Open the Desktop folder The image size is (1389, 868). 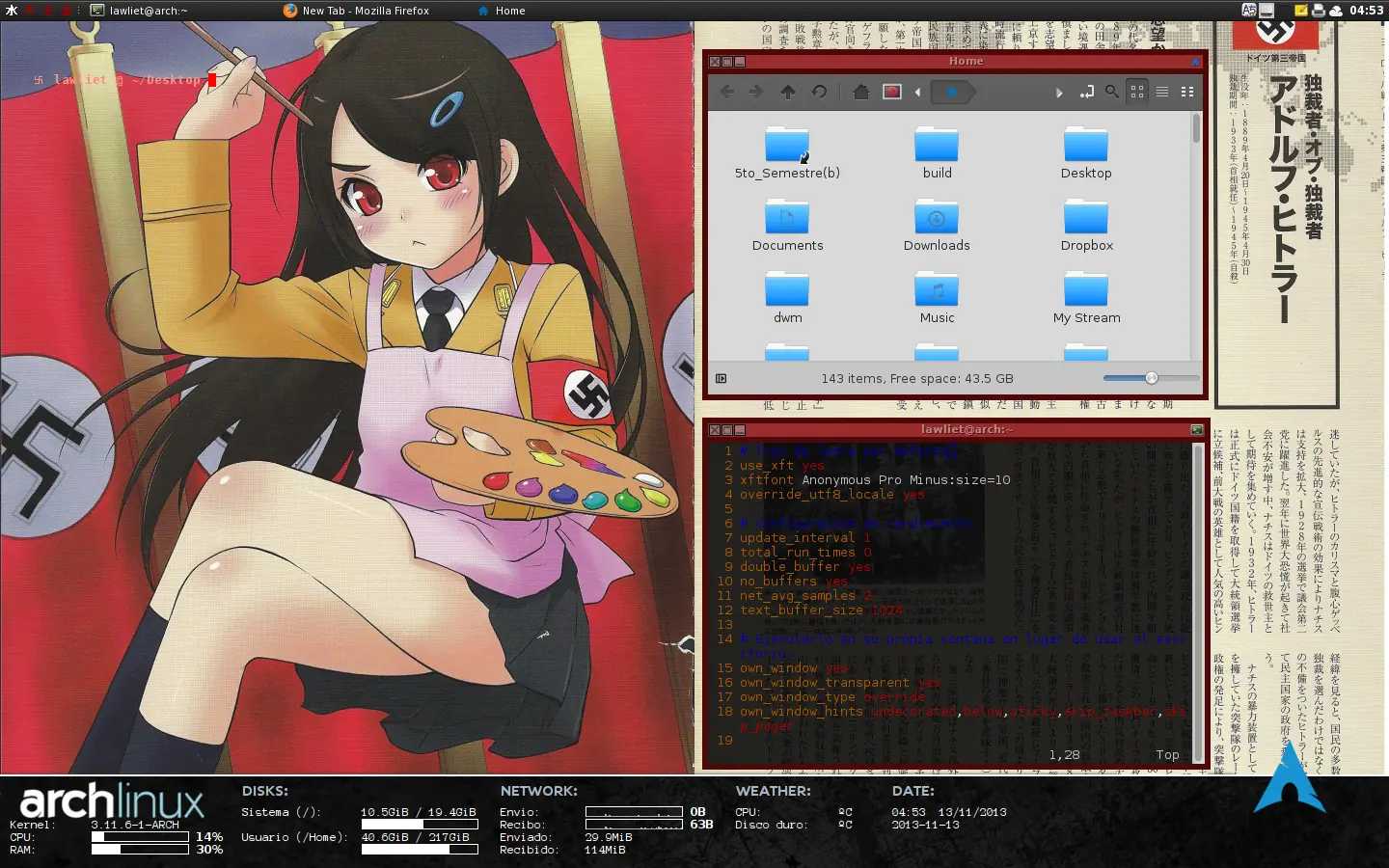click(x=1086, y=153)
